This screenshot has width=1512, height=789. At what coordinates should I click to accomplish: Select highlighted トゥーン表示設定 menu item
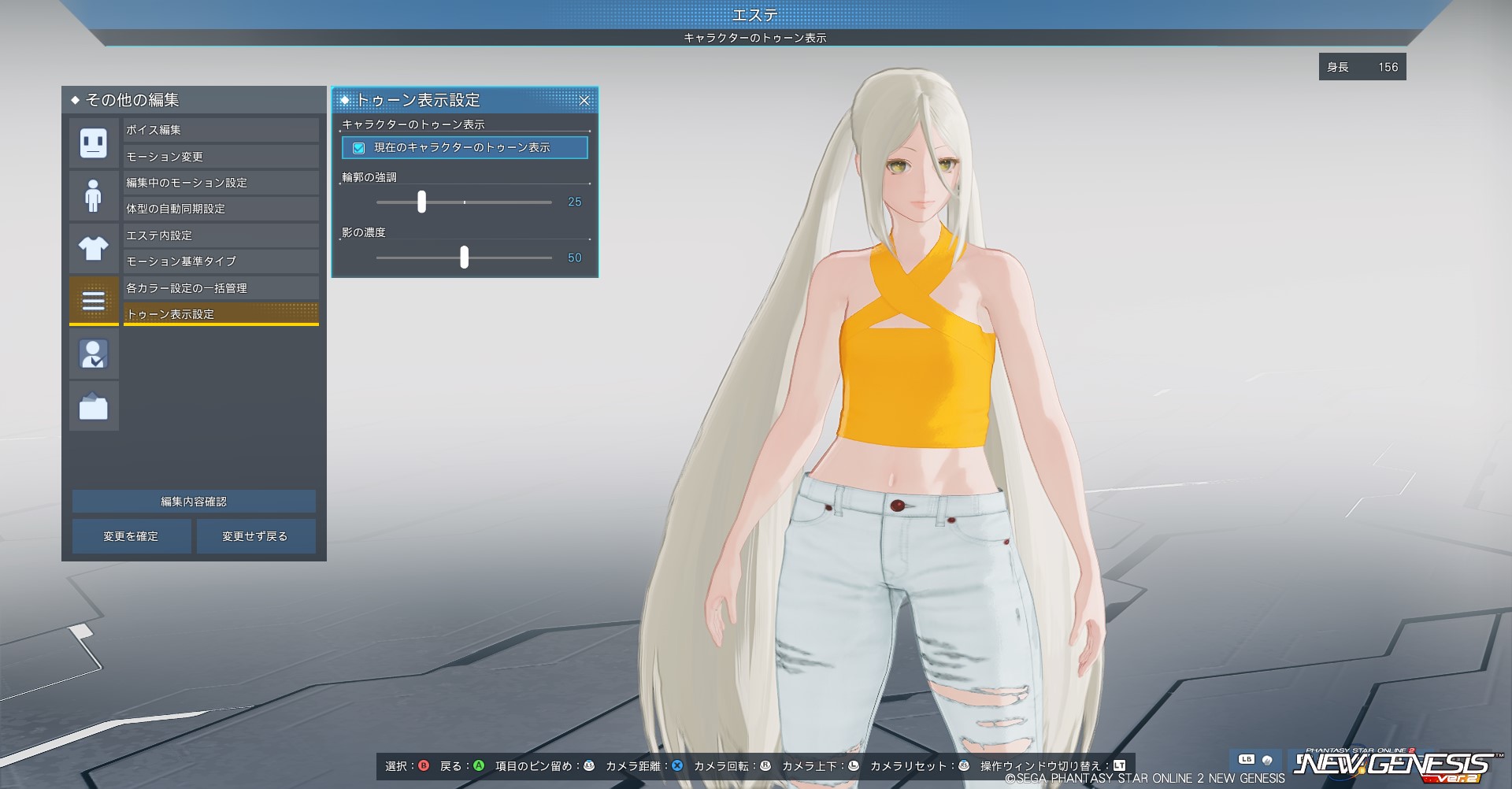221,313
